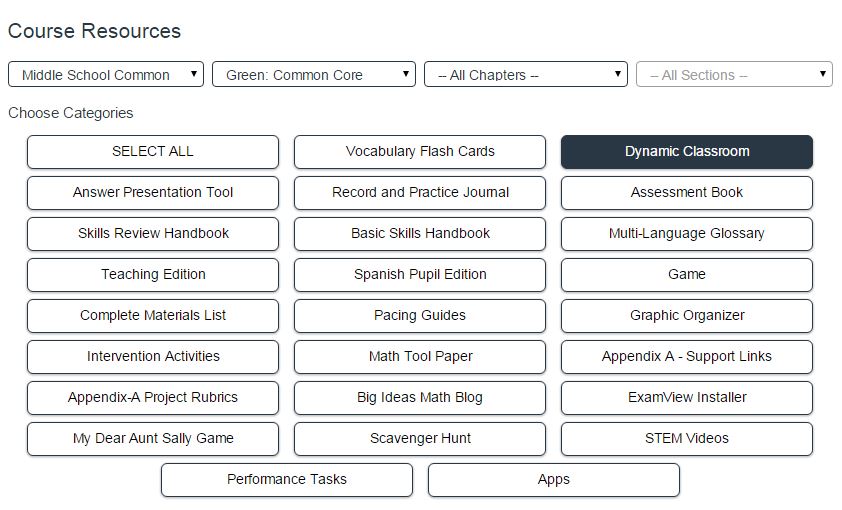Toggle the Vocabulary Flash Cards category
Viewport: 842px width, 510px height.
coord(420,152)
